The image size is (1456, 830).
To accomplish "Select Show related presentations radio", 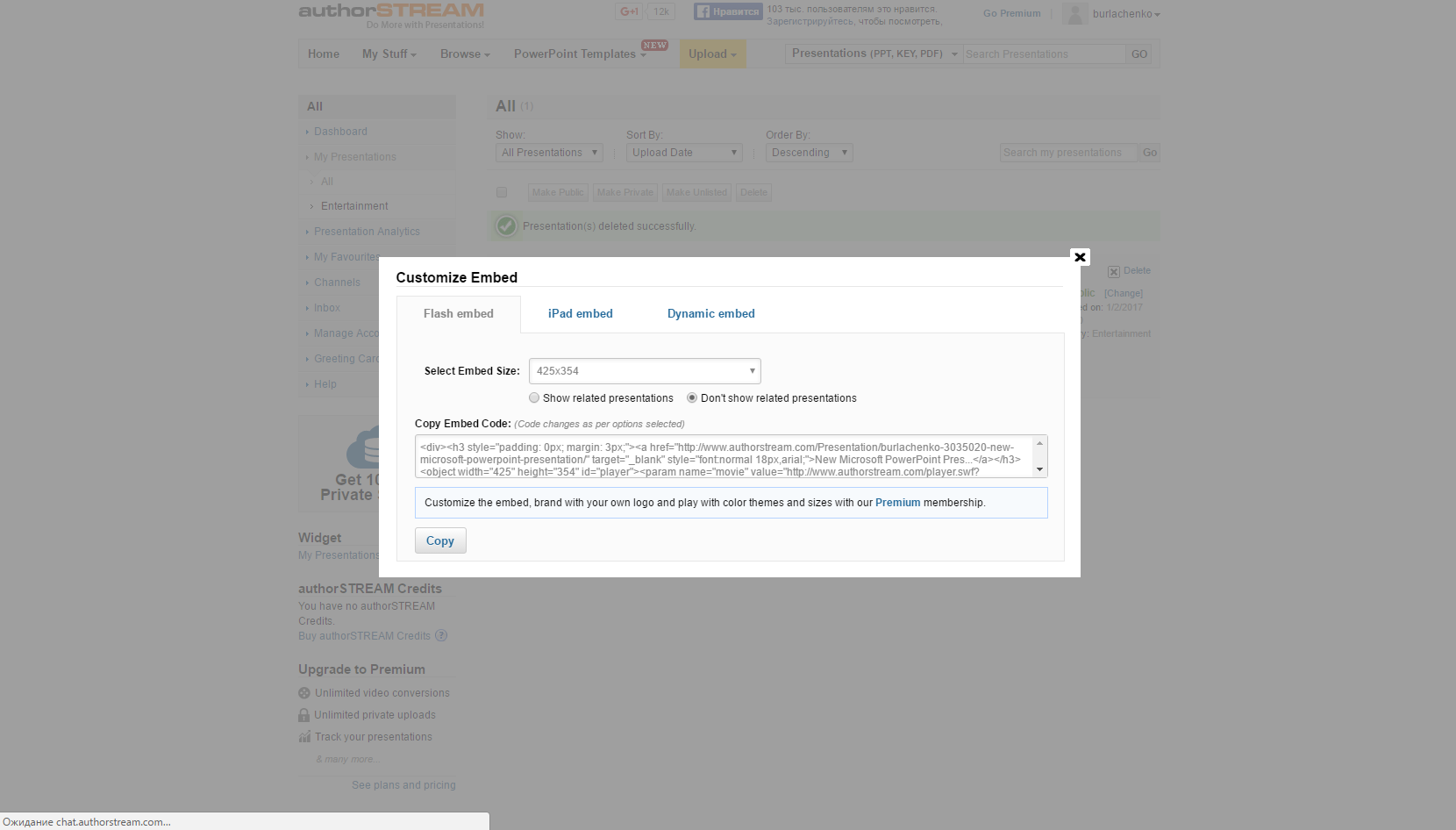I will 534,398.
